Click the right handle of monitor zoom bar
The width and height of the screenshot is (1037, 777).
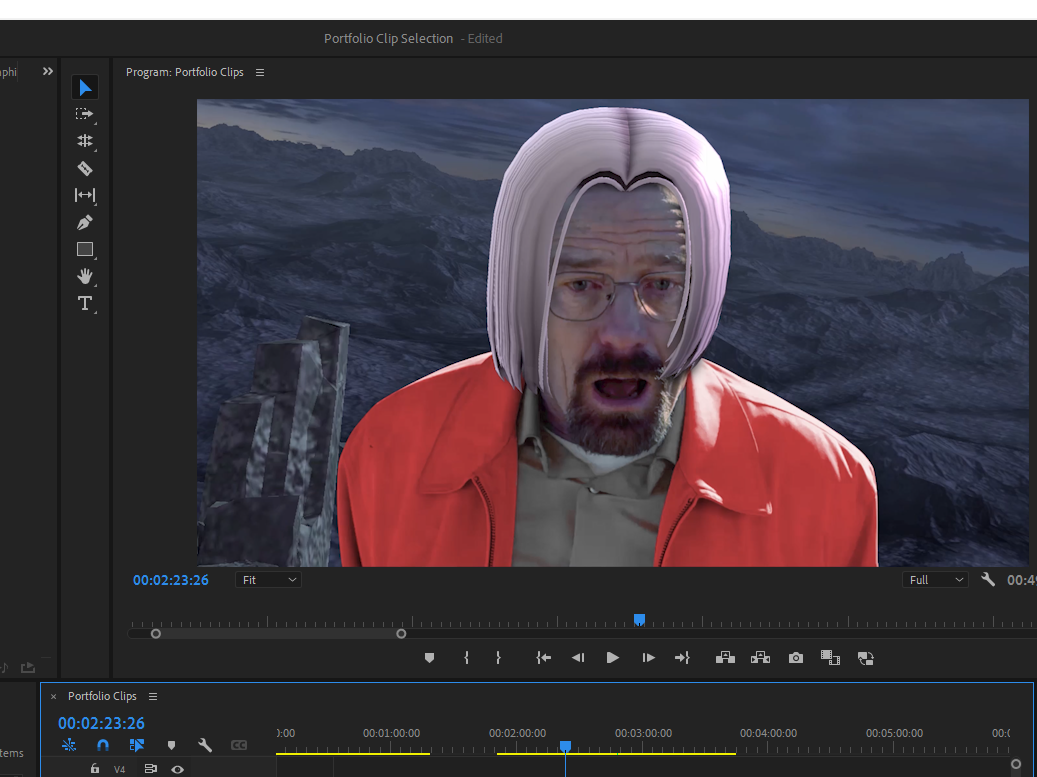point(401,634)
